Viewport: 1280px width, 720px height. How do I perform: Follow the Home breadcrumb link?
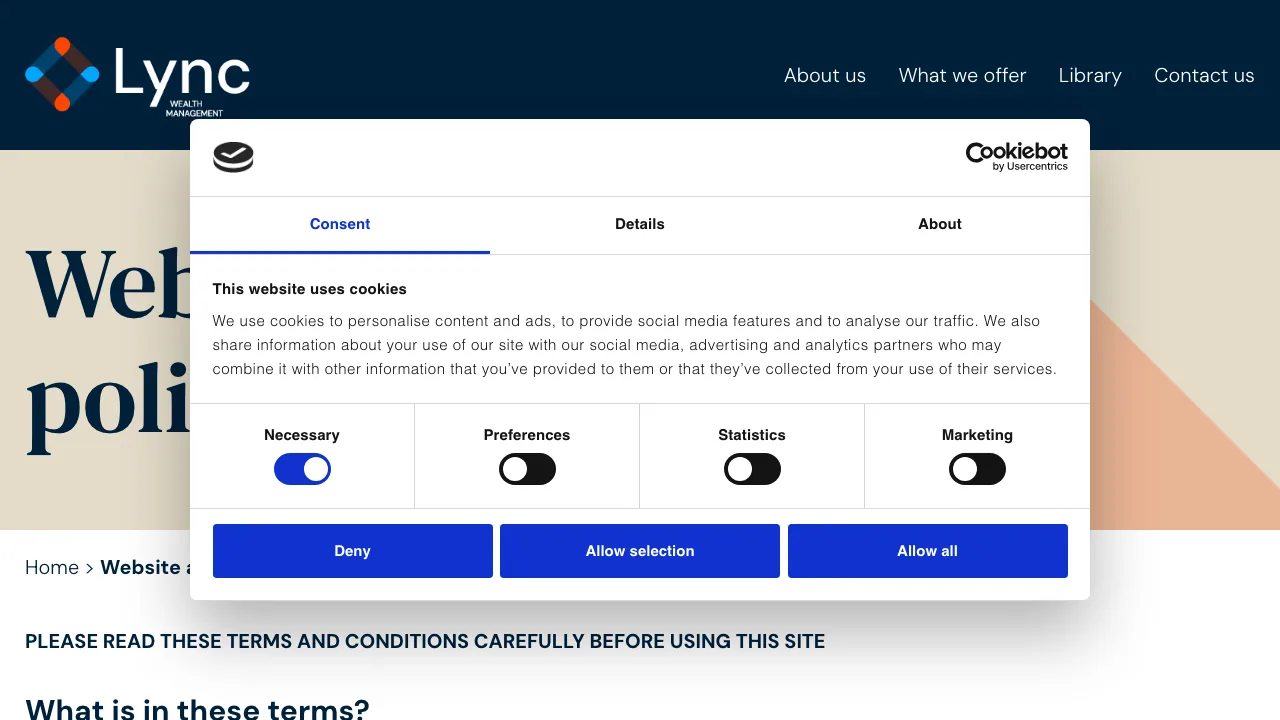coord(52,567)
